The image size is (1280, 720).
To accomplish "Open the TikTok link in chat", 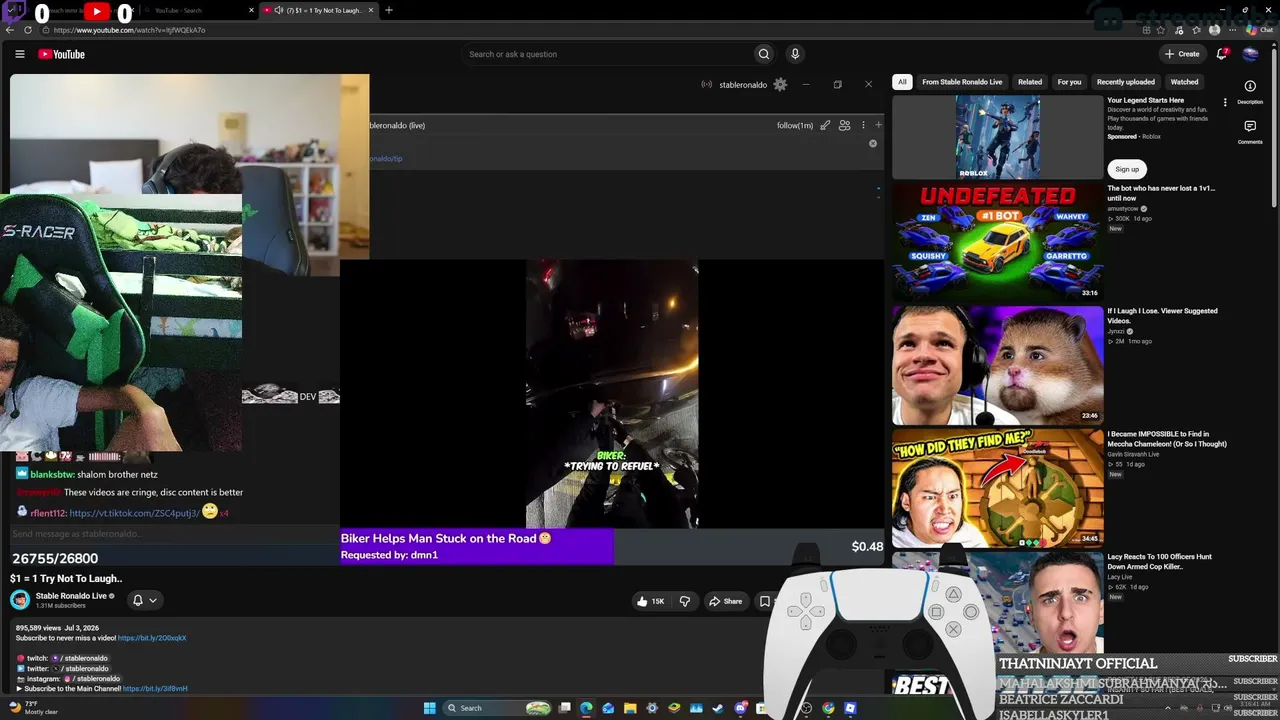I will (x=134, y=513).
